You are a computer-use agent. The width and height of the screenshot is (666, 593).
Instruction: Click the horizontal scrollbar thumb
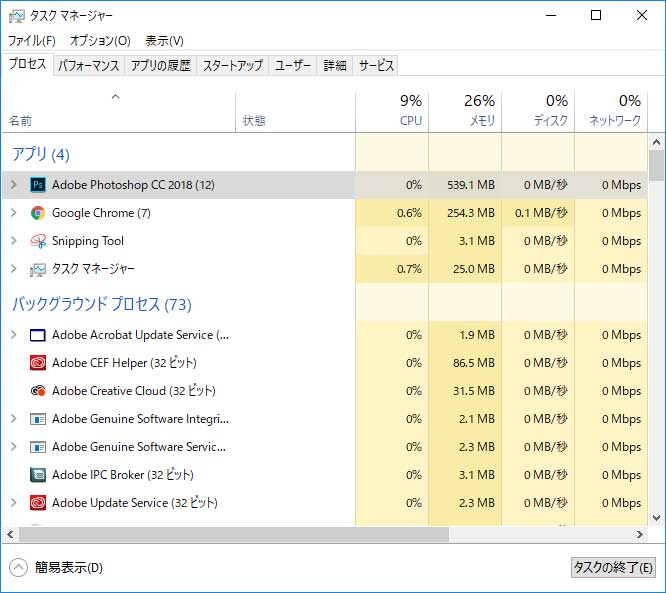[234, 535]
